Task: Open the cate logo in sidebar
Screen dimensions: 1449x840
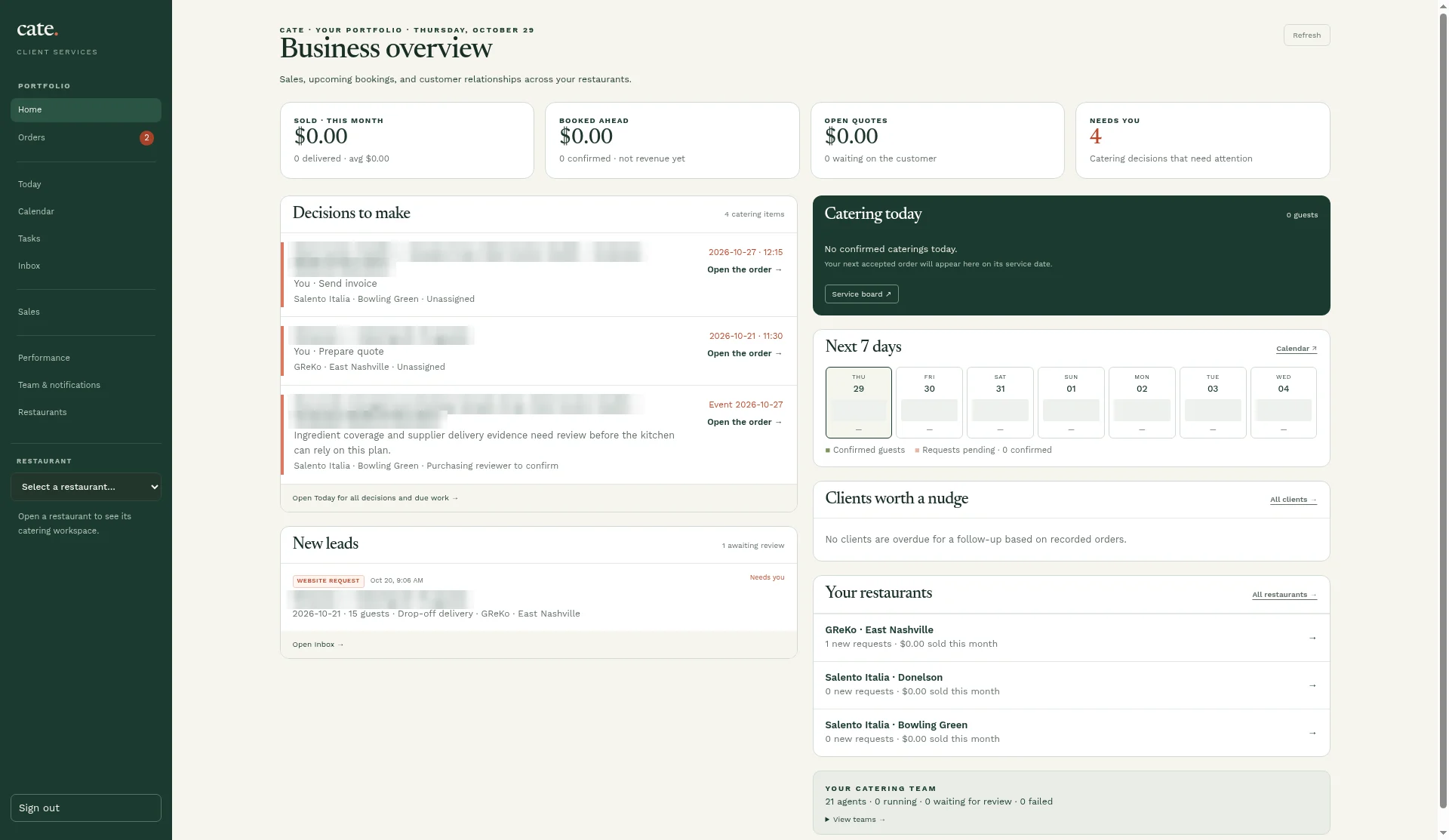Action: click(37, 29)
